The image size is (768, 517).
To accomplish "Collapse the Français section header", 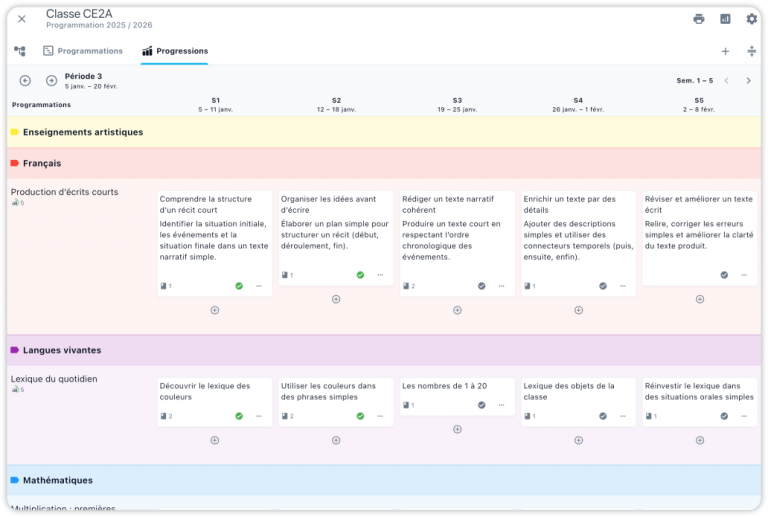I will click(384, 164).
